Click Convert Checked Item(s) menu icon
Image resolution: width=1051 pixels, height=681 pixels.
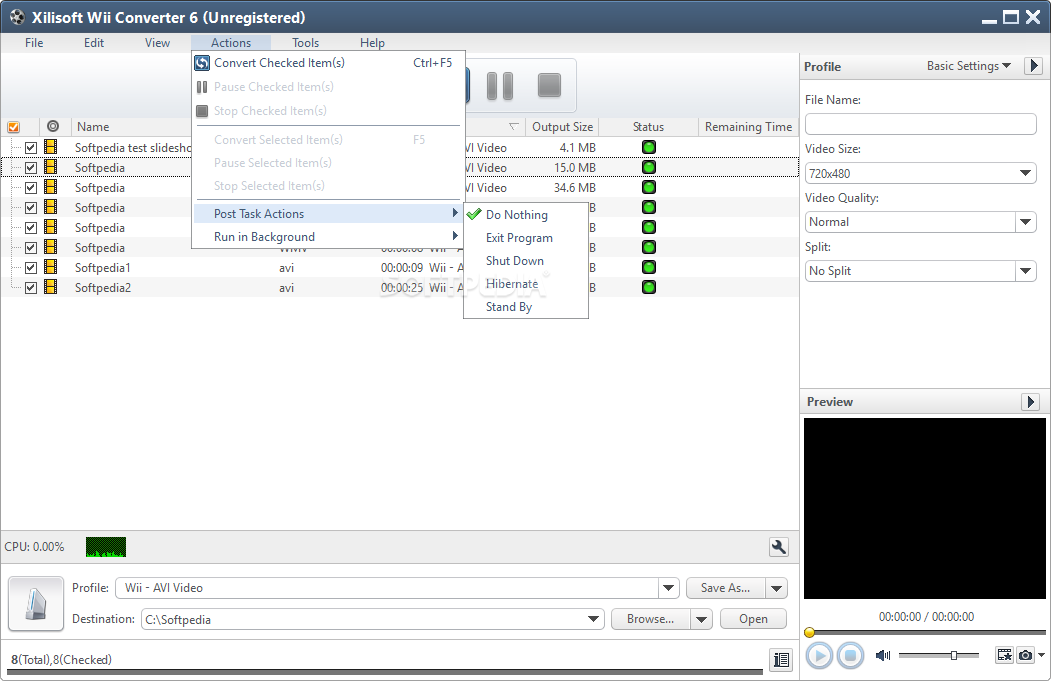202,63
